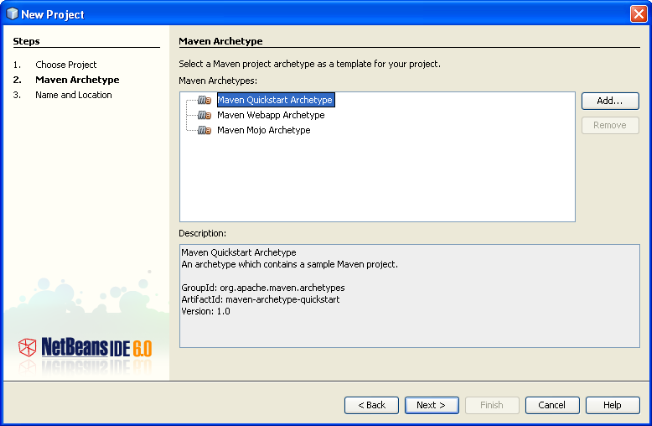The image size is (652, 426).
Task: Click the ArtifactId maven-archetype-quickstart line
Action: pyautogui.click(x=260, y=300)
